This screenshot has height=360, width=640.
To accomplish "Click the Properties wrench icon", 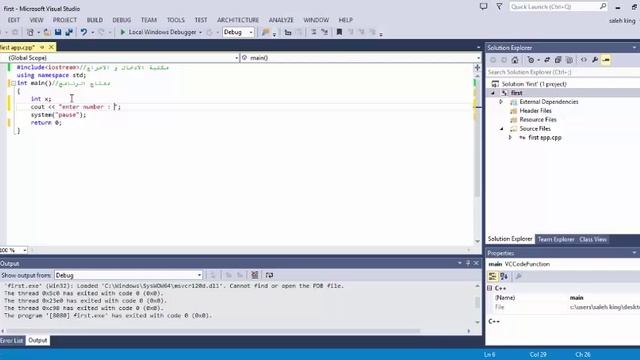I will [x=595, y=60].
